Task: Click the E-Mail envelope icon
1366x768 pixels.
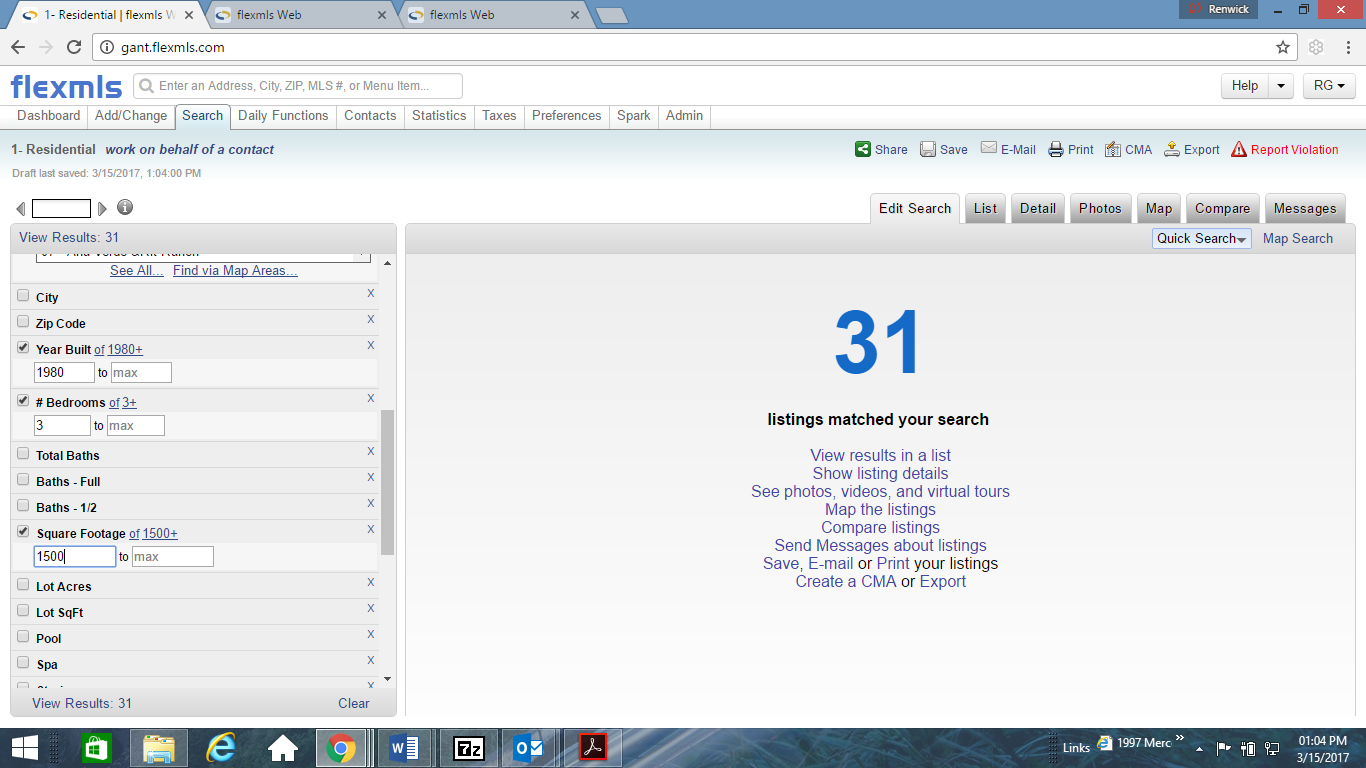Action: [989, 148]
